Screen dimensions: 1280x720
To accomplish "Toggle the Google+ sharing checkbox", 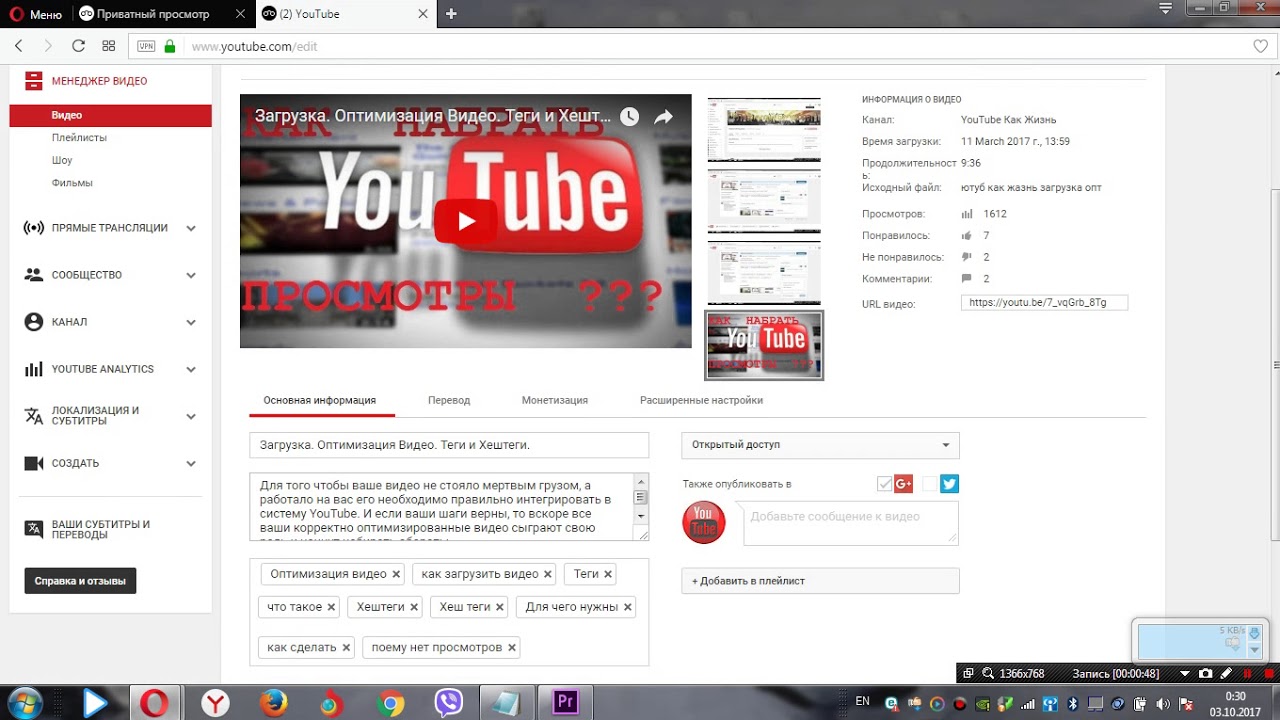I will (x=885, y=484).
